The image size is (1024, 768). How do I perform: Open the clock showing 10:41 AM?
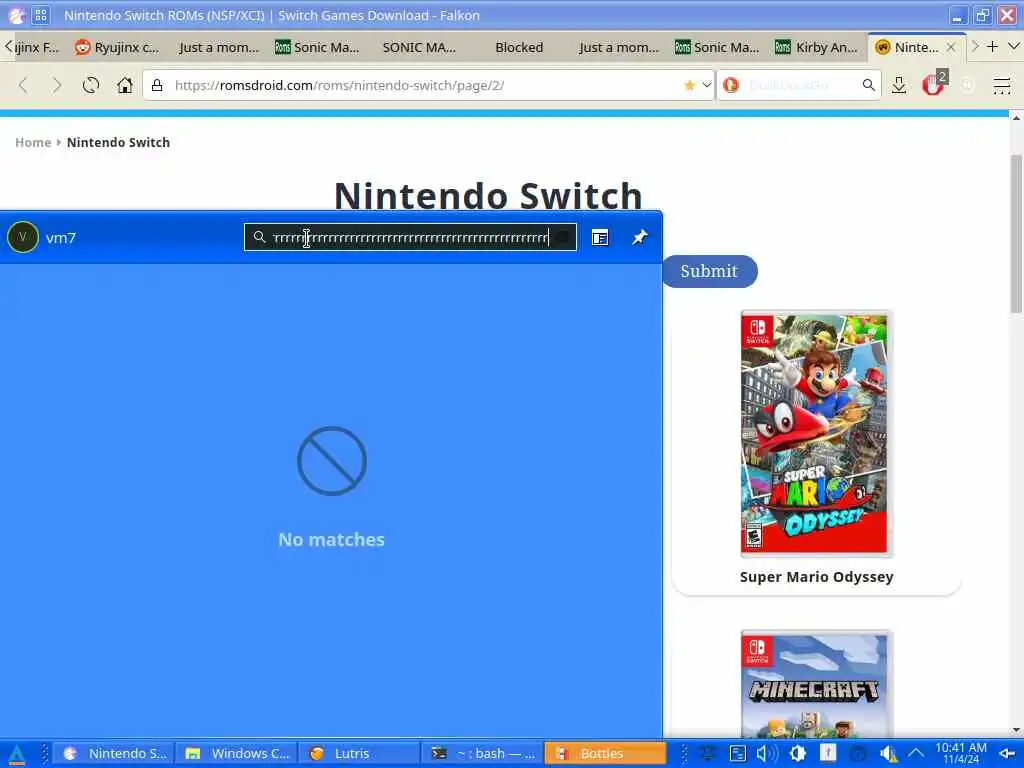961,753
